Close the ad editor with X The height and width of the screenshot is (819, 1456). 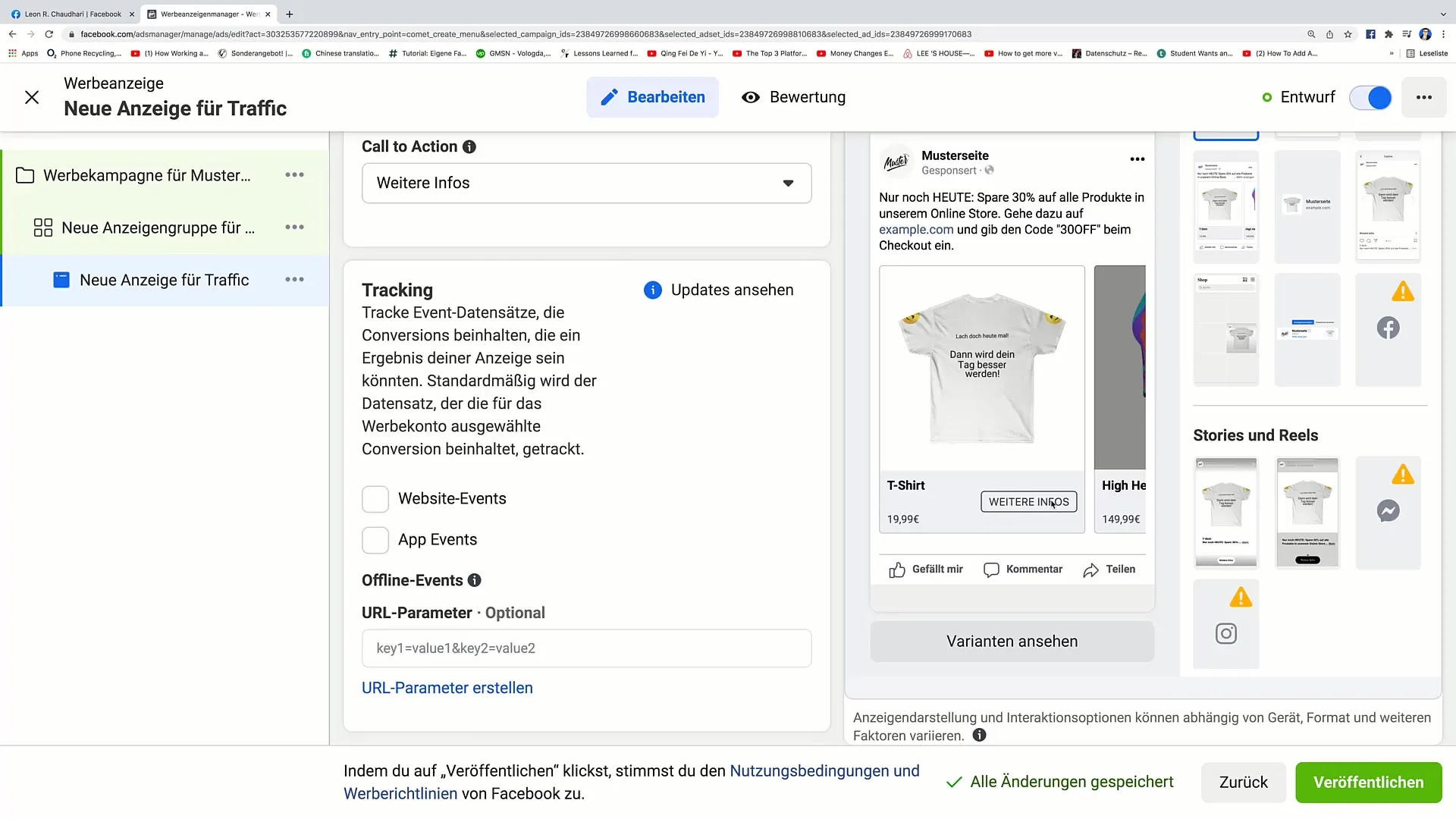pos(32,97)
